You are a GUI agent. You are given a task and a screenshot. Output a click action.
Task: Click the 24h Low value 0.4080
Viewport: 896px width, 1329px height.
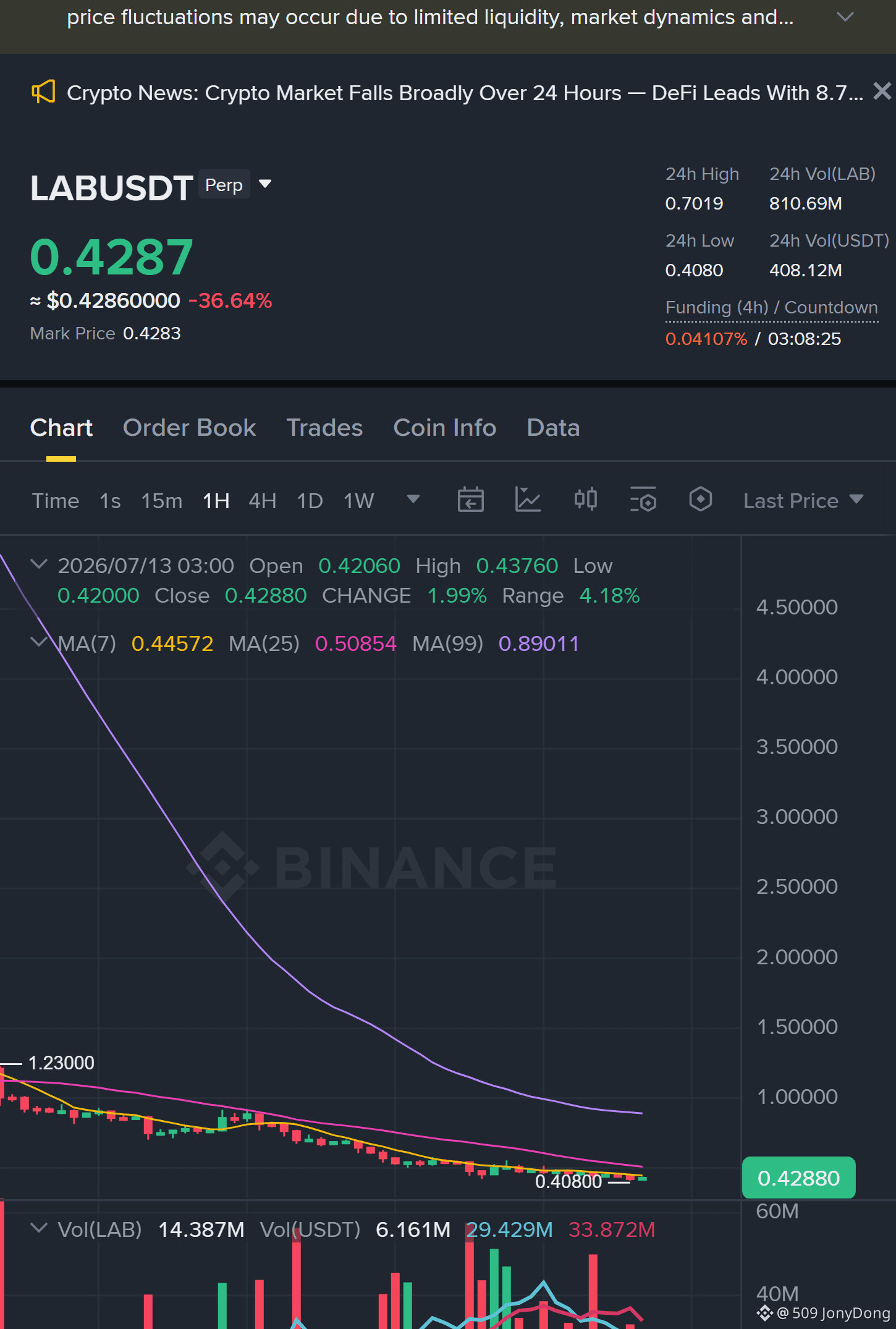pos(694,270)
